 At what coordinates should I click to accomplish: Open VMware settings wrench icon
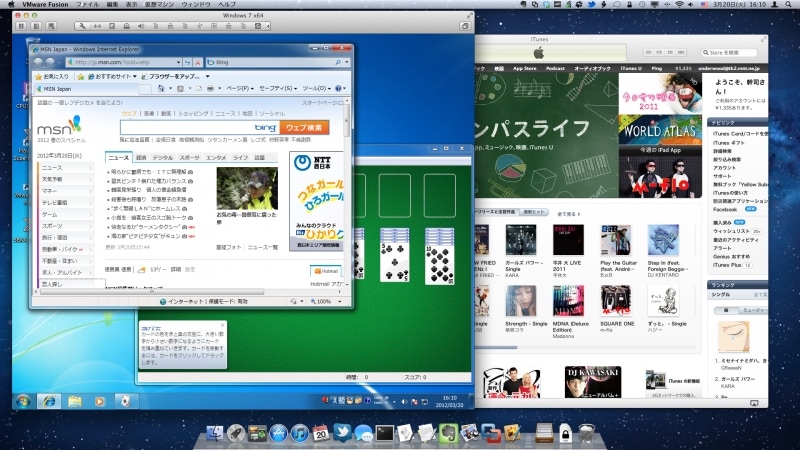83,26
